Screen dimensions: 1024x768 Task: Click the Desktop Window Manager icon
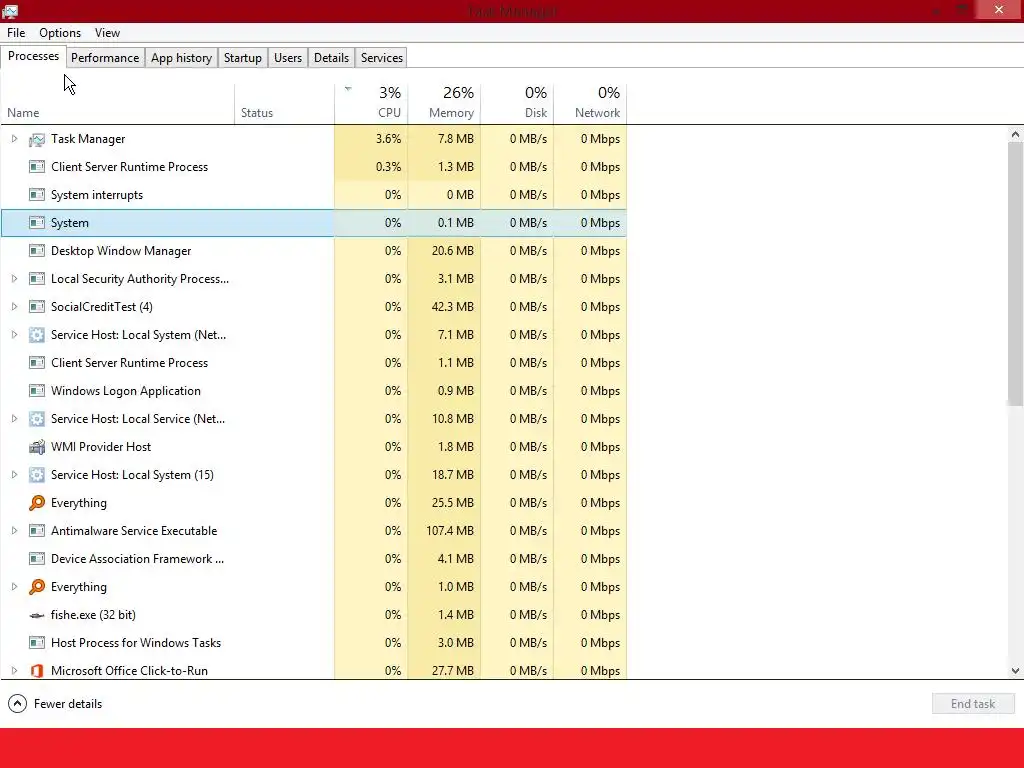point(37,251)
